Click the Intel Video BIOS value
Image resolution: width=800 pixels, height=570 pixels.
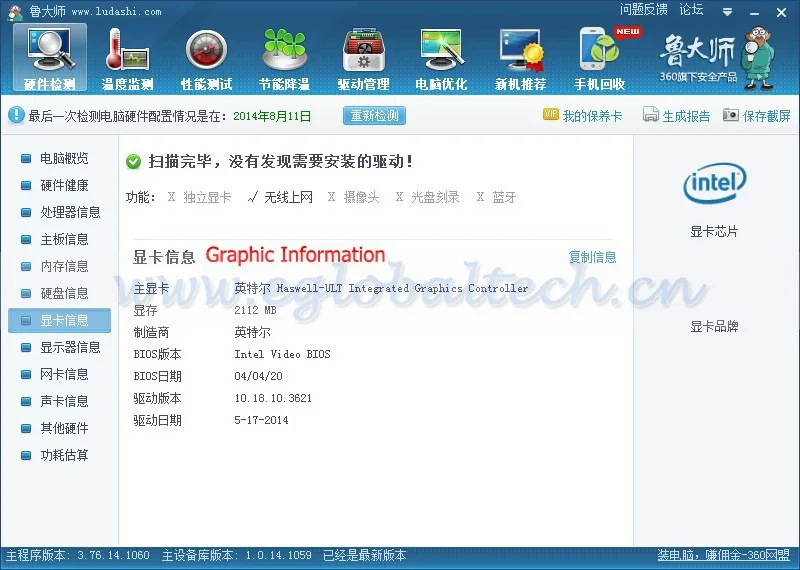coord(282,354)
